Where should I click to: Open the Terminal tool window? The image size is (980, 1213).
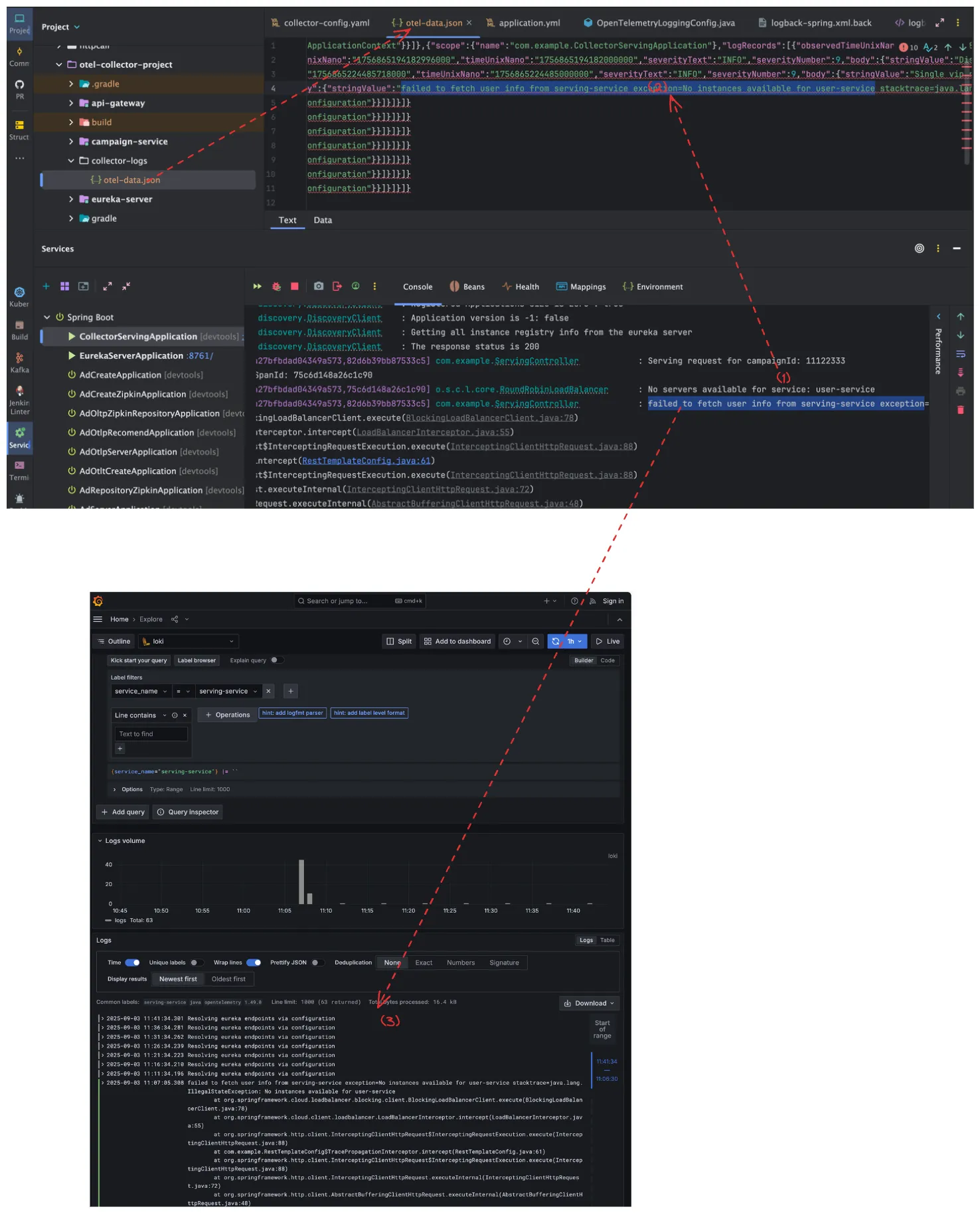click(19, 470)
